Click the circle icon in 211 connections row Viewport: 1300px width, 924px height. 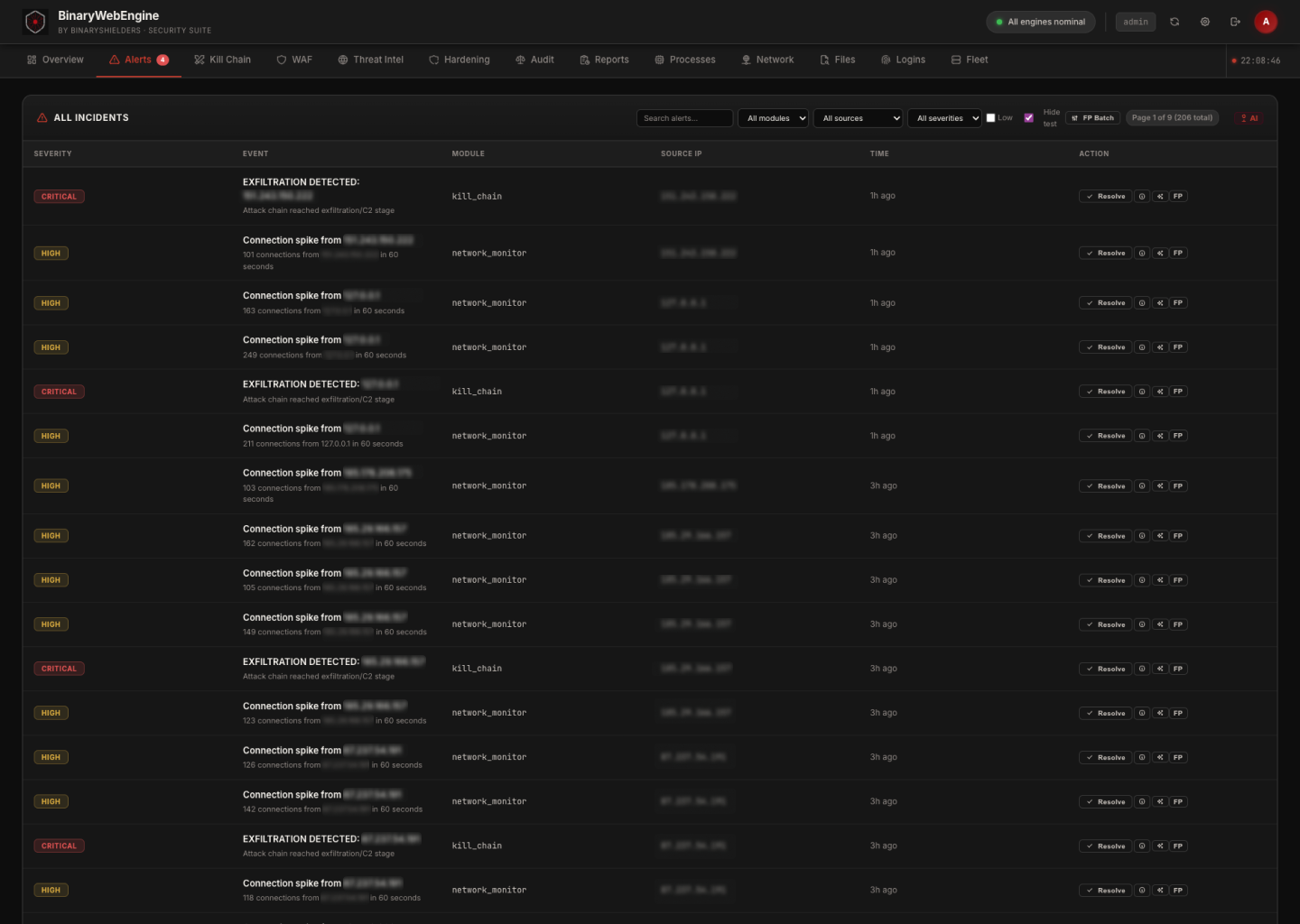coord(1142,436)
